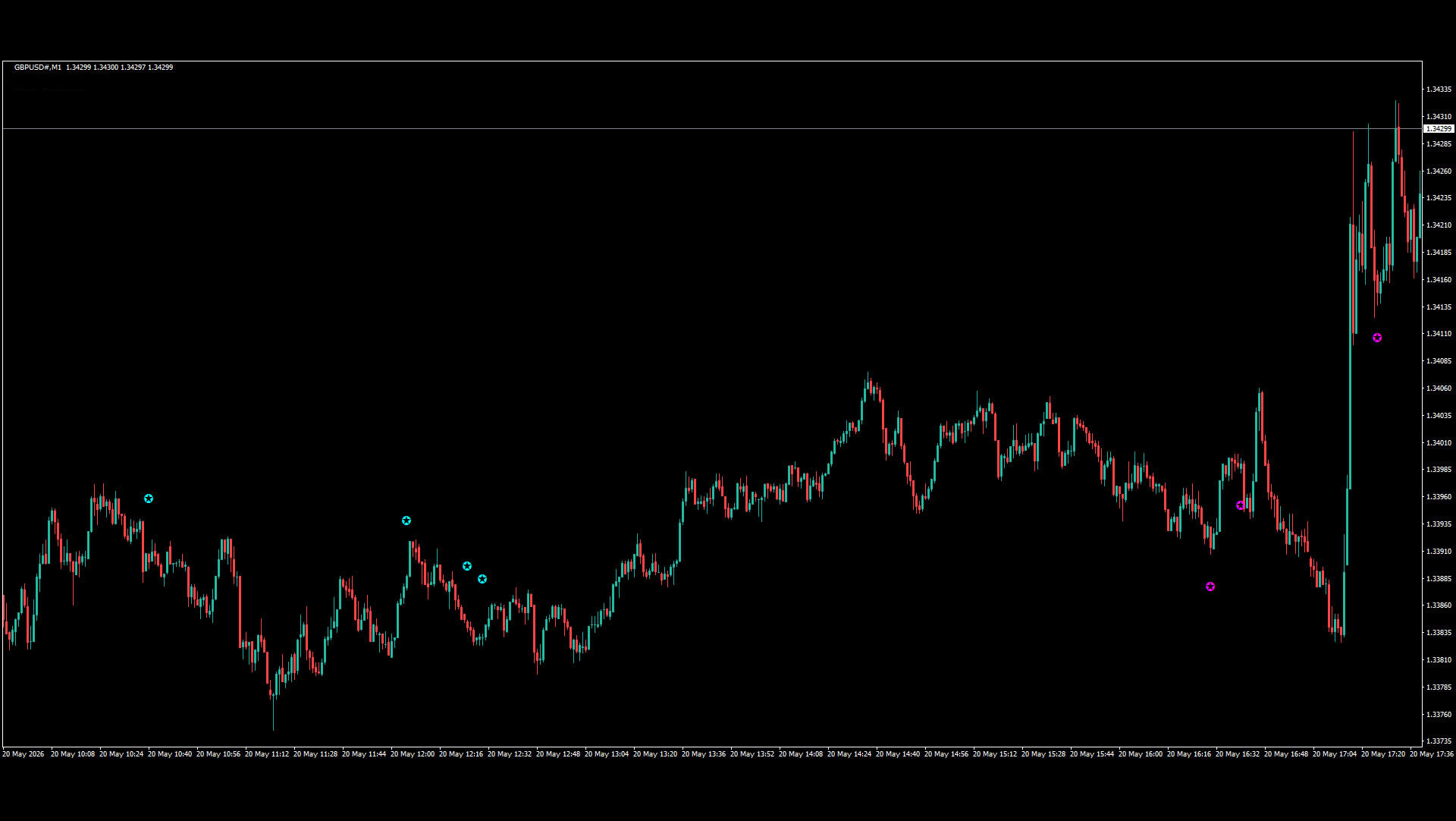Click the cyan star marker above the 12:00 peak
1456x821 pixels.
(406, 521)
